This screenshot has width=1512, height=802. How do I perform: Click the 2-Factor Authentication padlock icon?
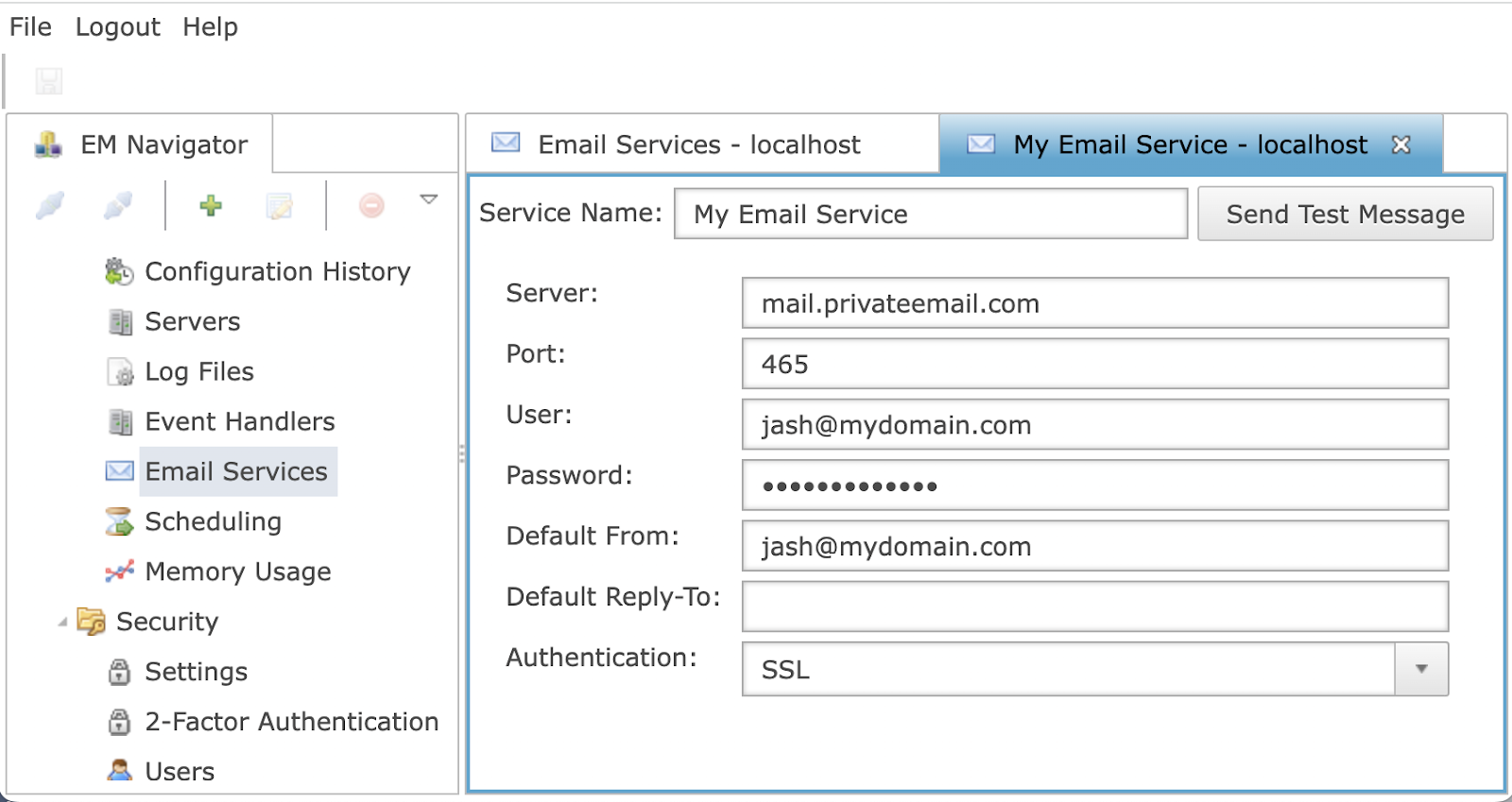119,722
